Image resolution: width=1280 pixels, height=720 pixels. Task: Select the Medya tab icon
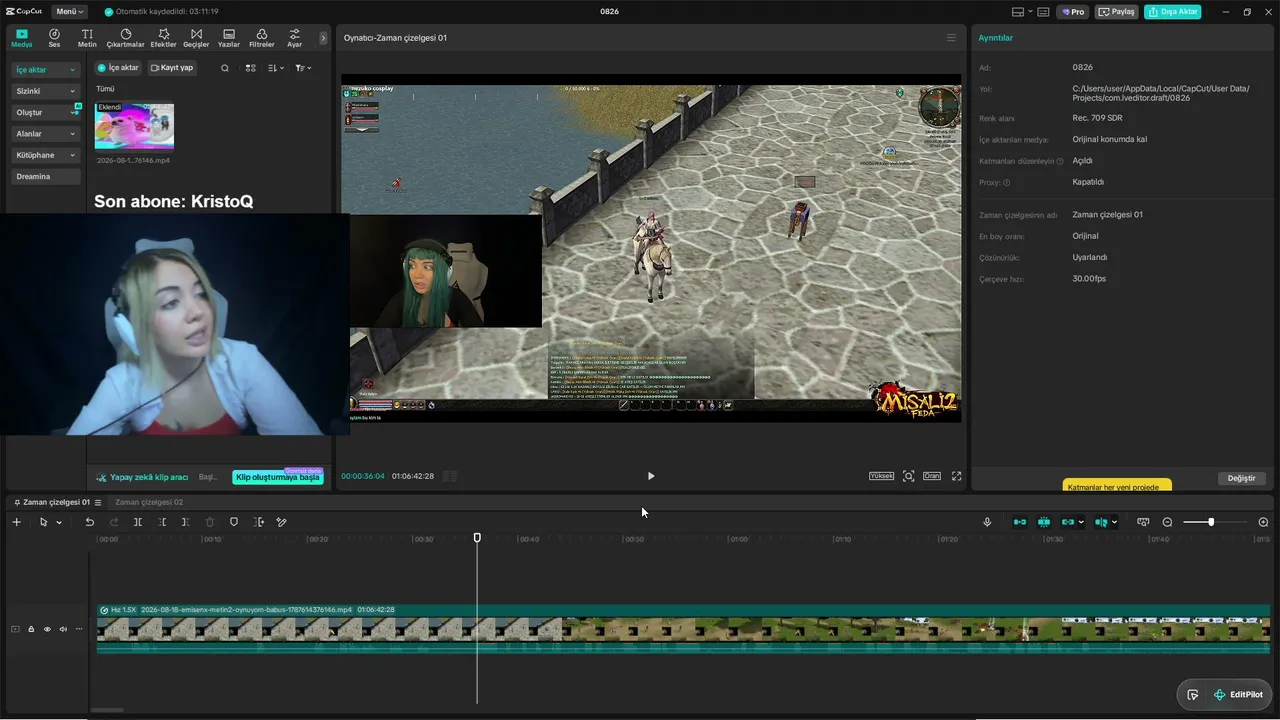click(21, 38)
